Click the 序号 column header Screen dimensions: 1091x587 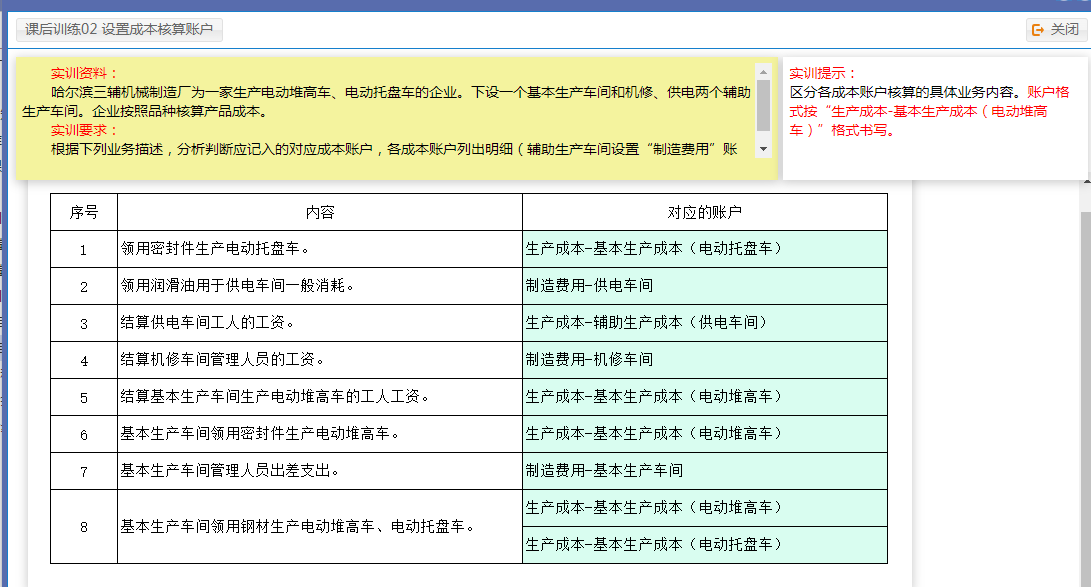click(x=84, y=212)
